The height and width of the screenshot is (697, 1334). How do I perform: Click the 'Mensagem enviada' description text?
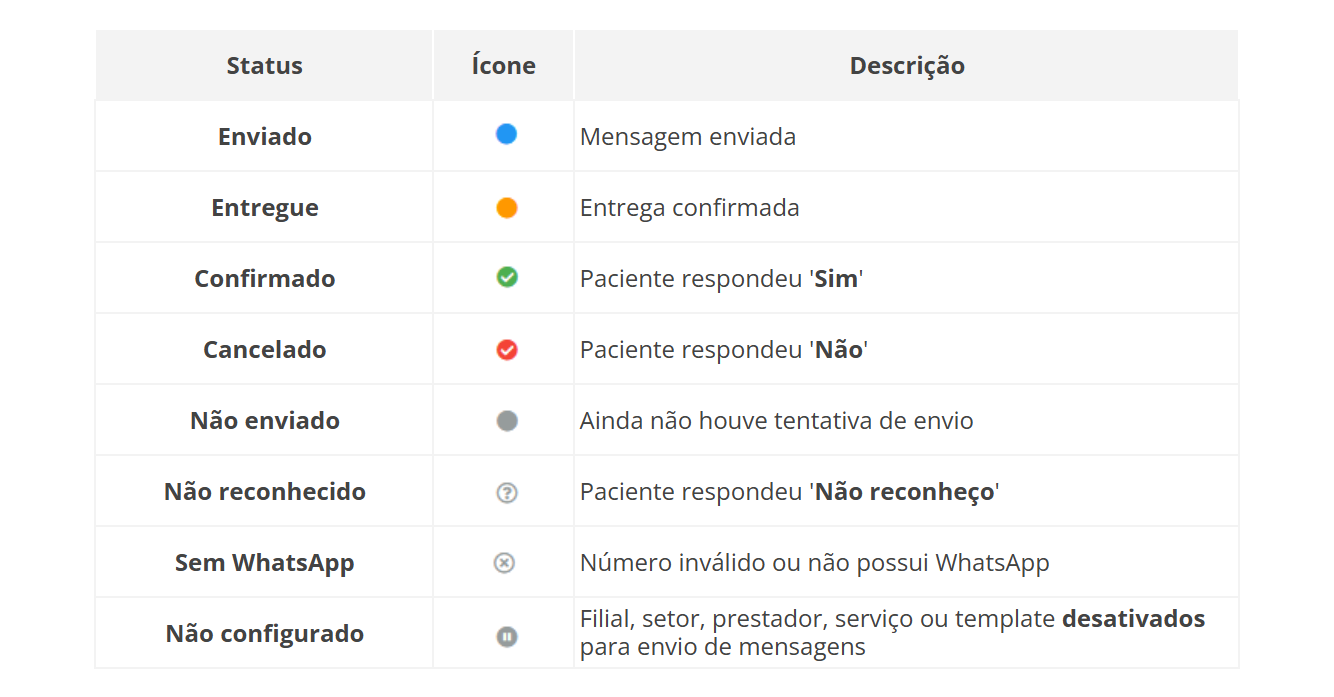688,137
